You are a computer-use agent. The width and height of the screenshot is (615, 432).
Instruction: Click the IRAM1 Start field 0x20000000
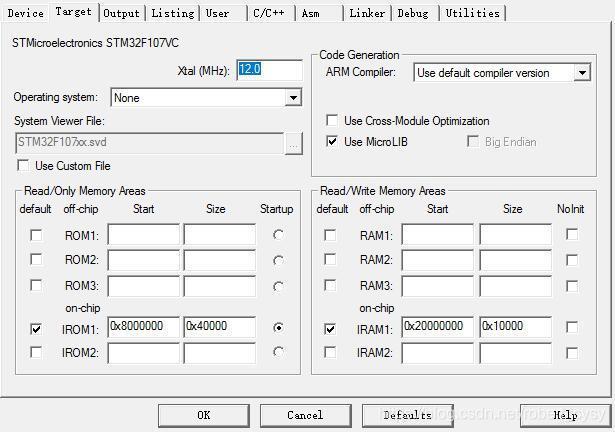438,327
